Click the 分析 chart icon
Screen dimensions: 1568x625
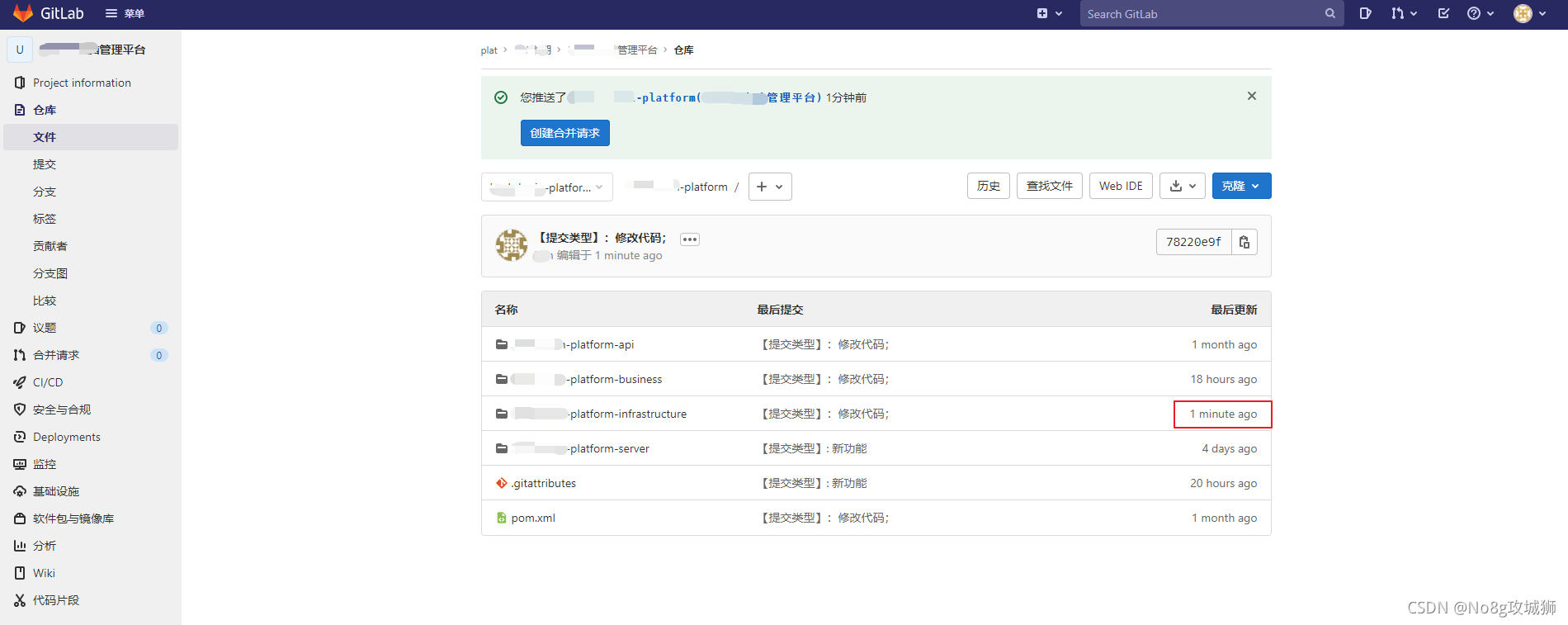click(20, 546)
